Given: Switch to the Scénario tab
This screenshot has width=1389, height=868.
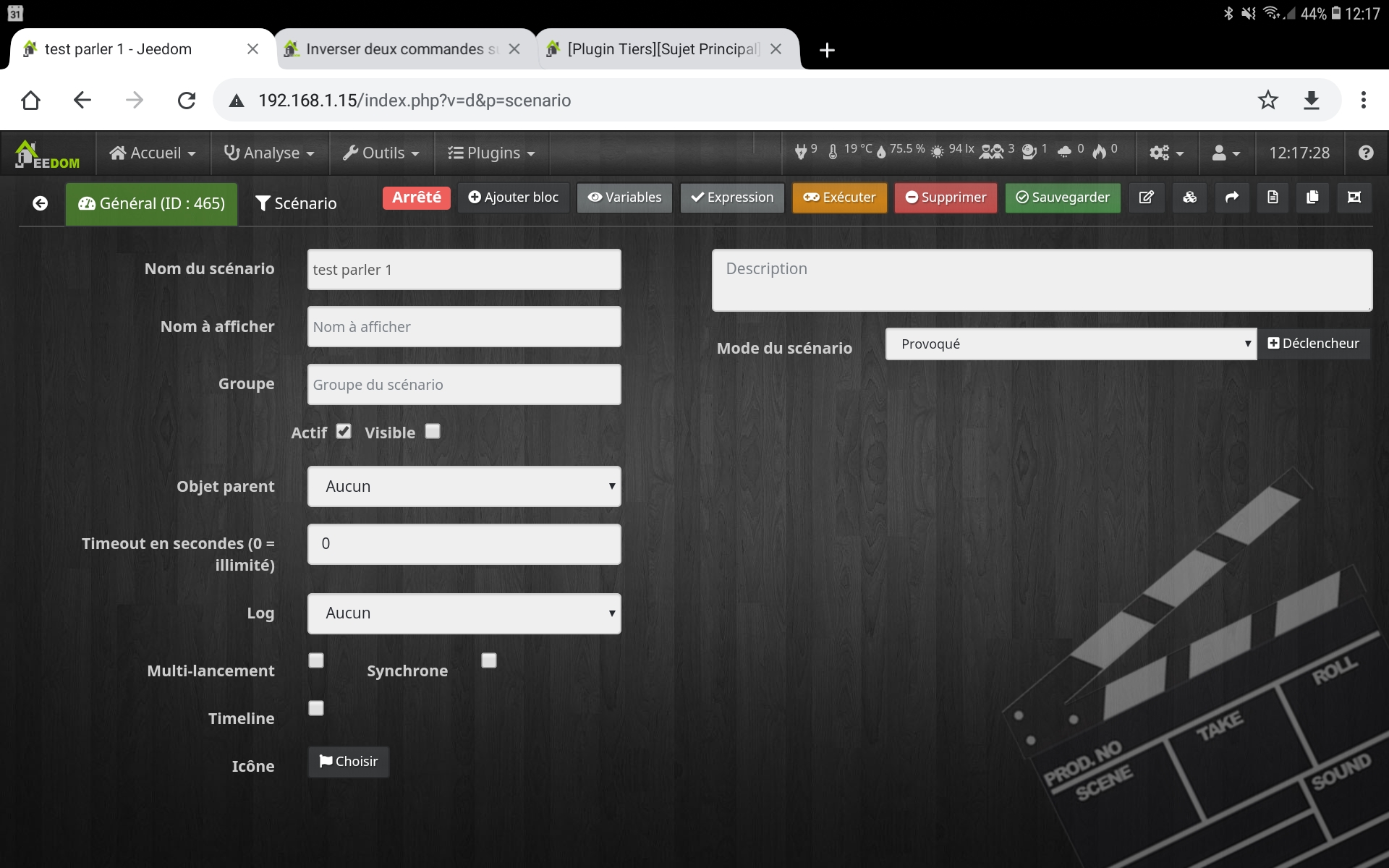Looking at the screenshot, I should pyautogui.click(x=297, y=204).
